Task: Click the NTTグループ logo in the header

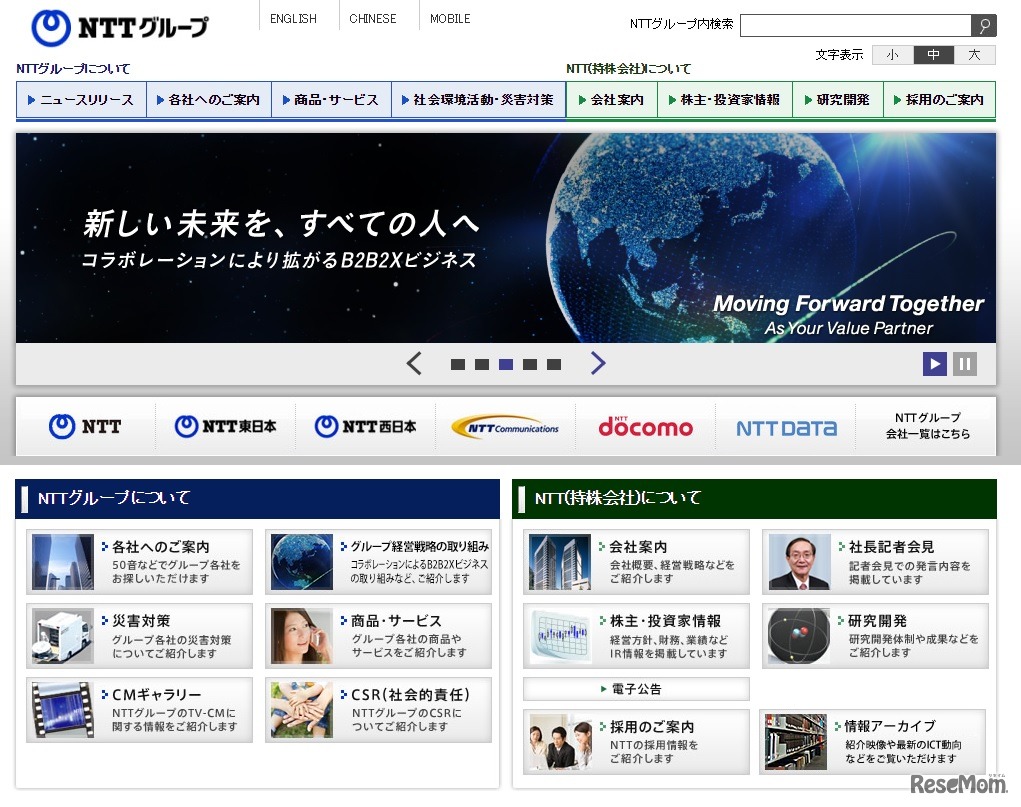Action: click(x=119, y=27)
